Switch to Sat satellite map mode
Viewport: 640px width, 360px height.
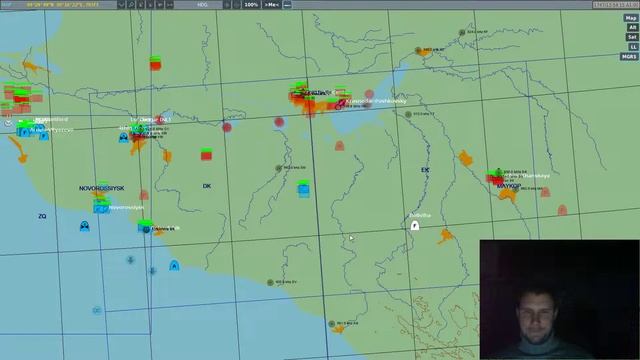pos(632,37)
